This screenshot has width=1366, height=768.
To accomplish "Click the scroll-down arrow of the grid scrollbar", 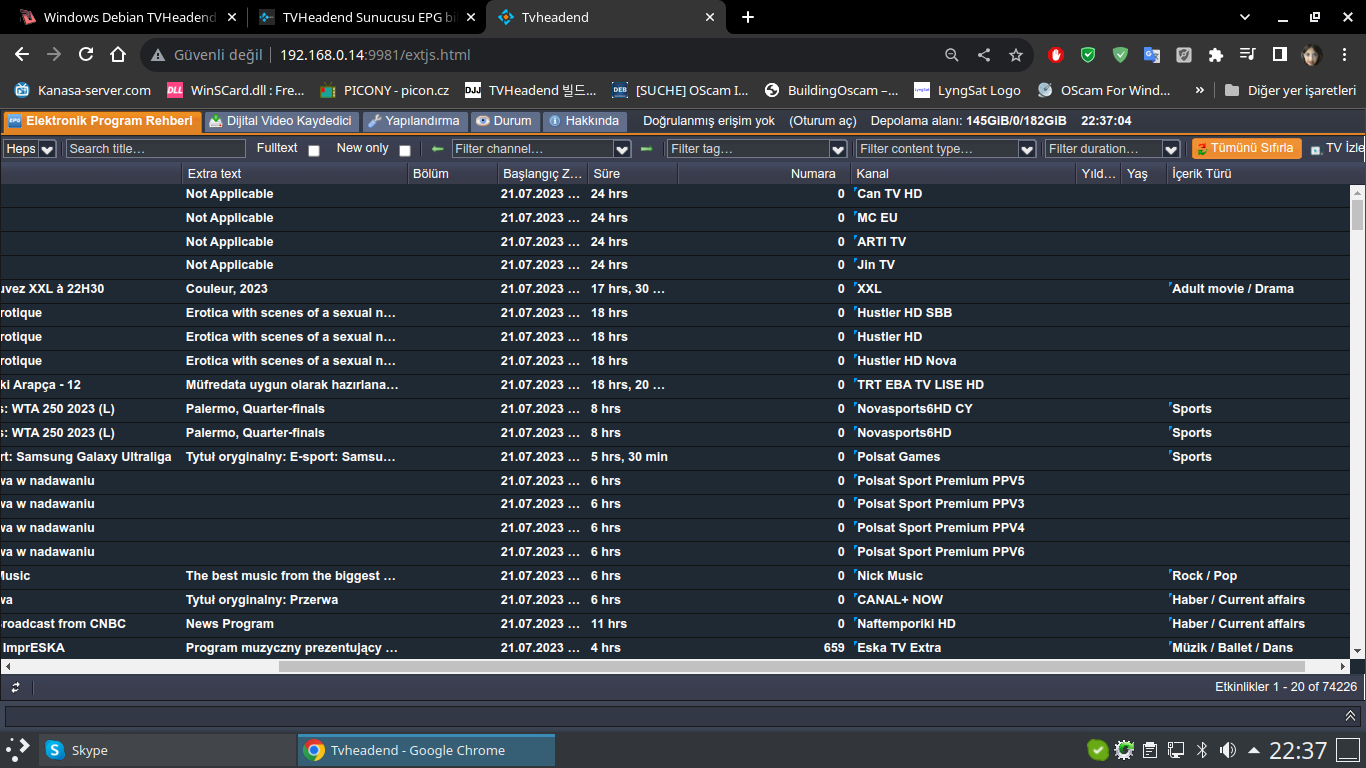I will pyautogui.click(x=1357, y=651).
